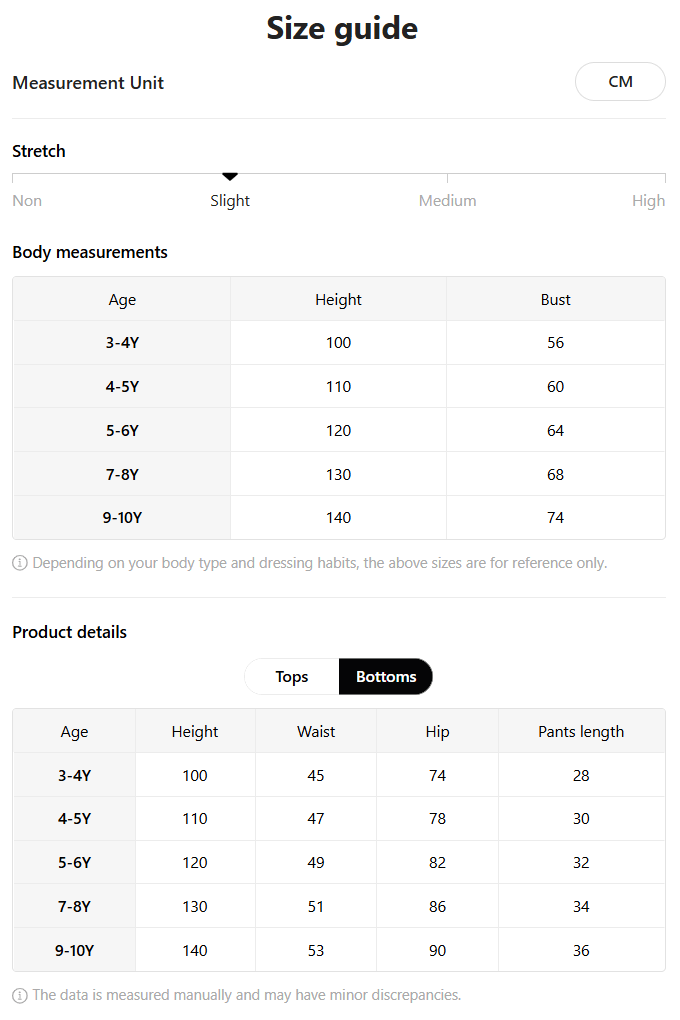Viewport: 680px width, 1020px height.
Task: Click the Height header in Body measurements table
Action: click(338, 299)
